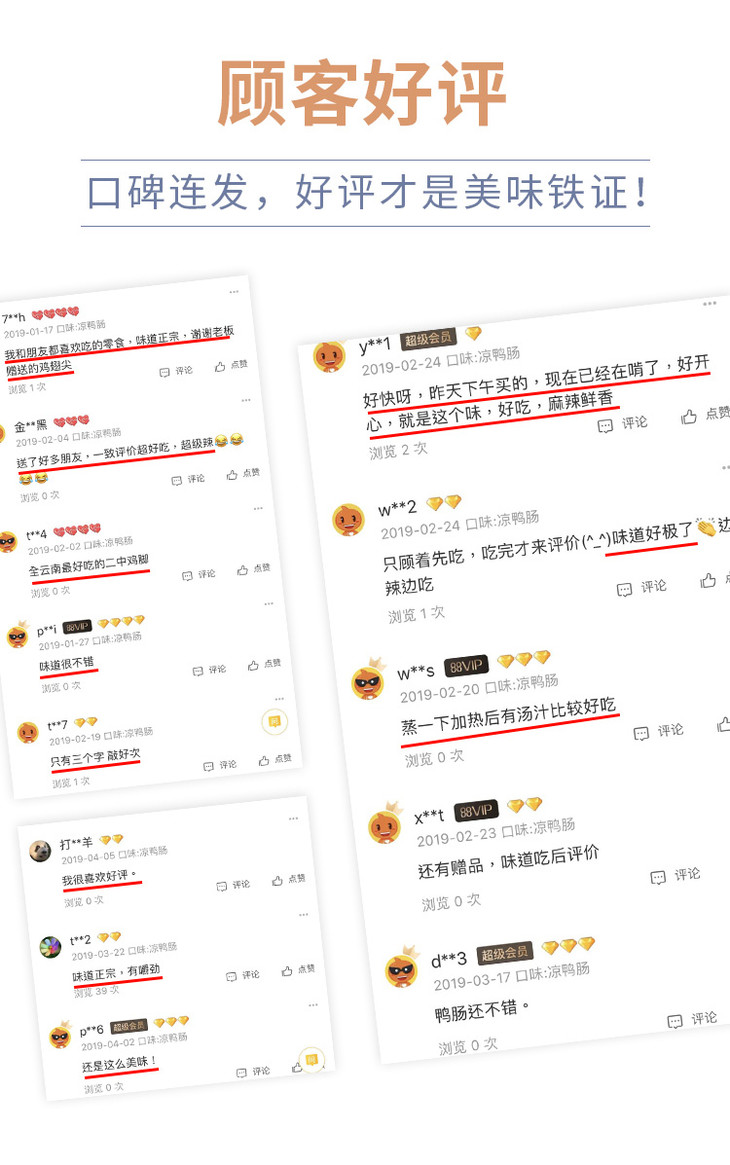This screenshot has width=730, height=1165.
Task: Click w**s's sunglasses avatar
Action: [x=368, y=682]
